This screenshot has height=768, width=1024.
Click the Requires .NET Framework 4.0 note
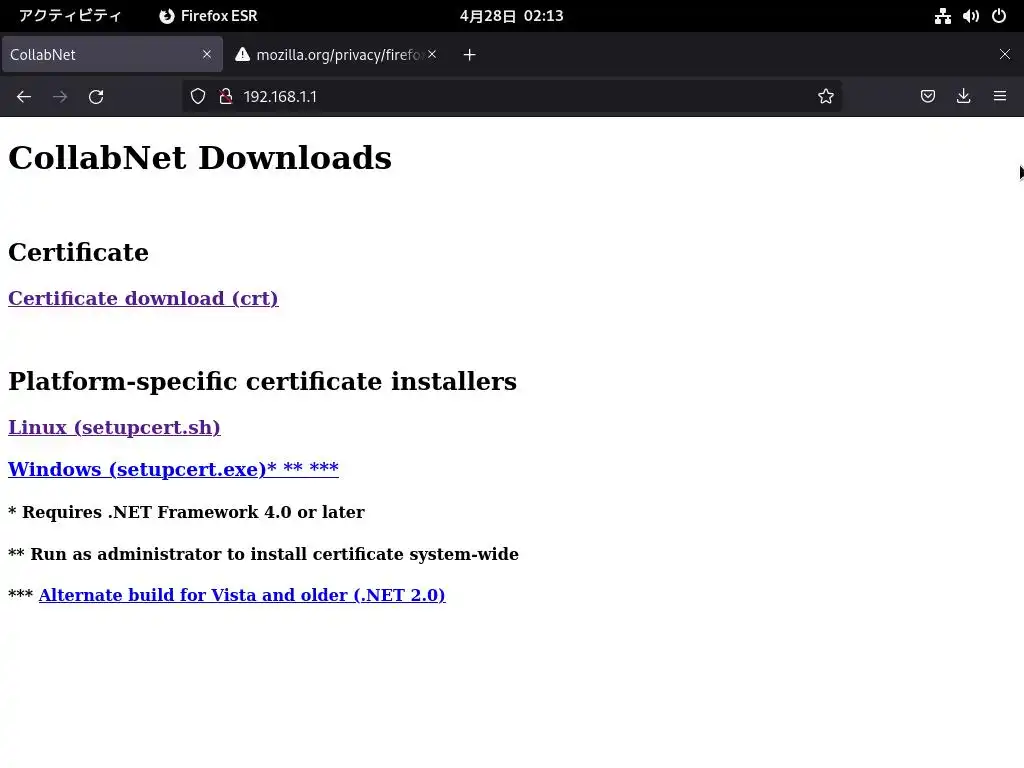[186, 512]
